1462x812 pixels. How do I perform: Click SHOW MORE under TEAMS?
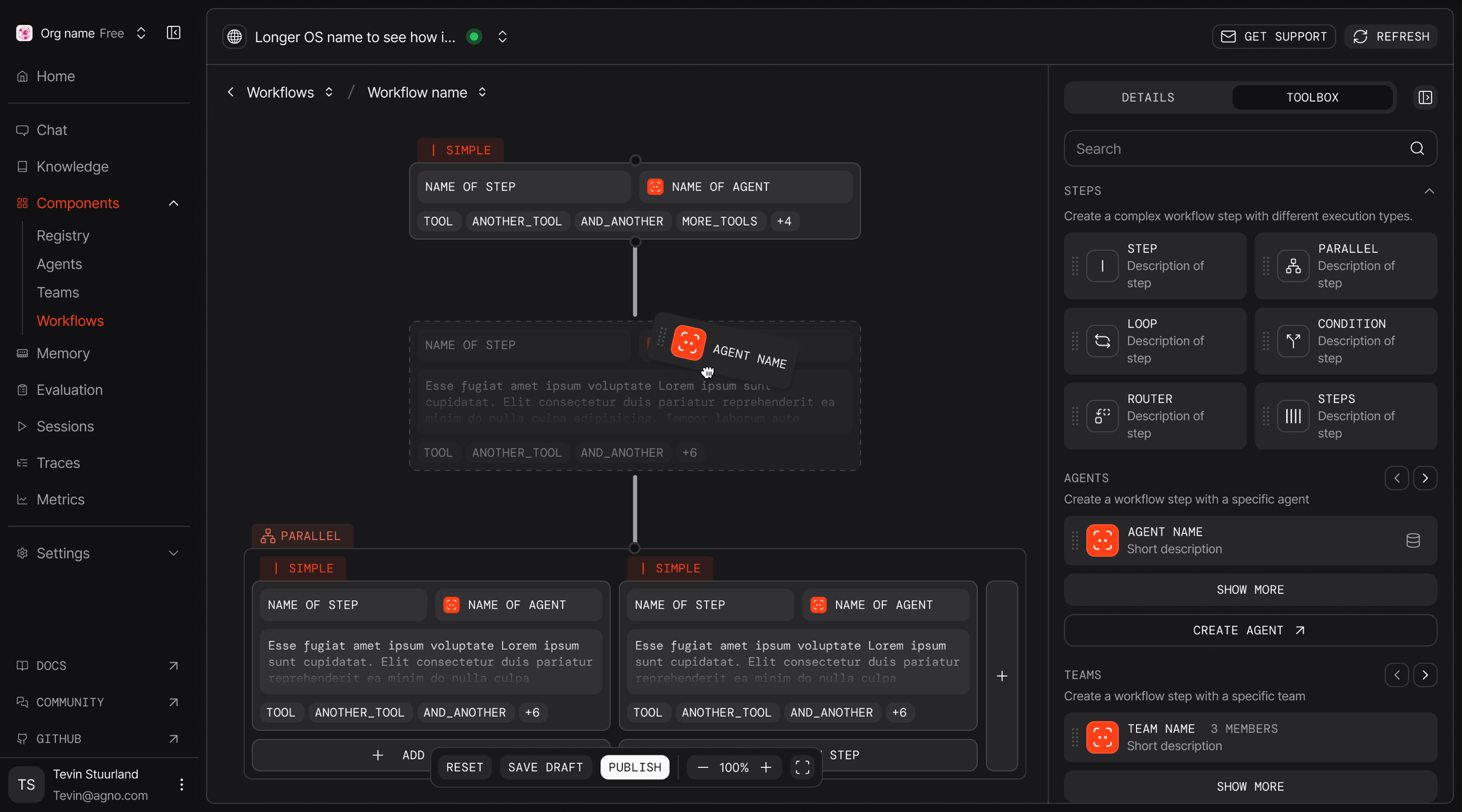pos(1250,786)
